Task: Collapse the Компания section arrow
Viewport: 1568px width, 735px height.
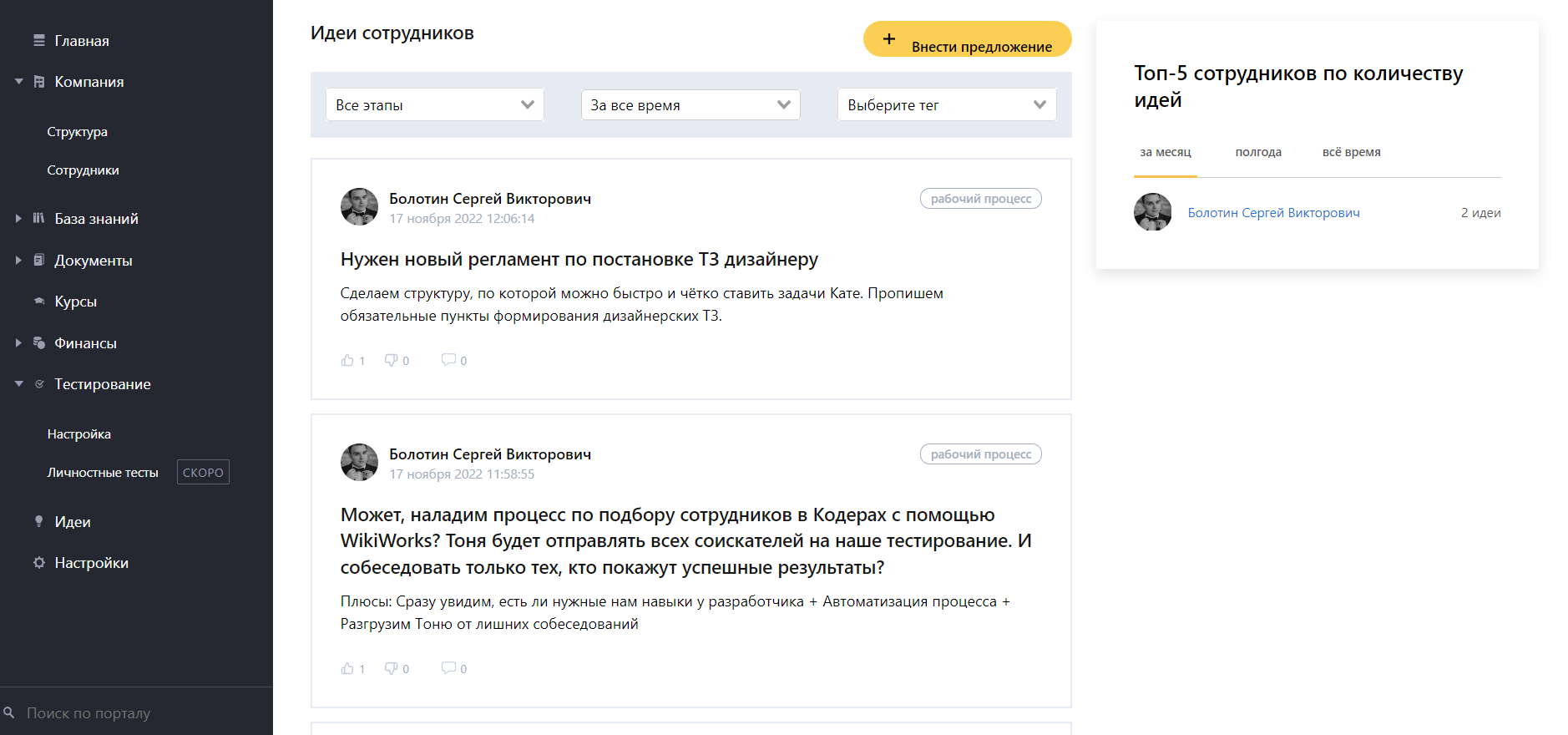Action: (18, 82)
